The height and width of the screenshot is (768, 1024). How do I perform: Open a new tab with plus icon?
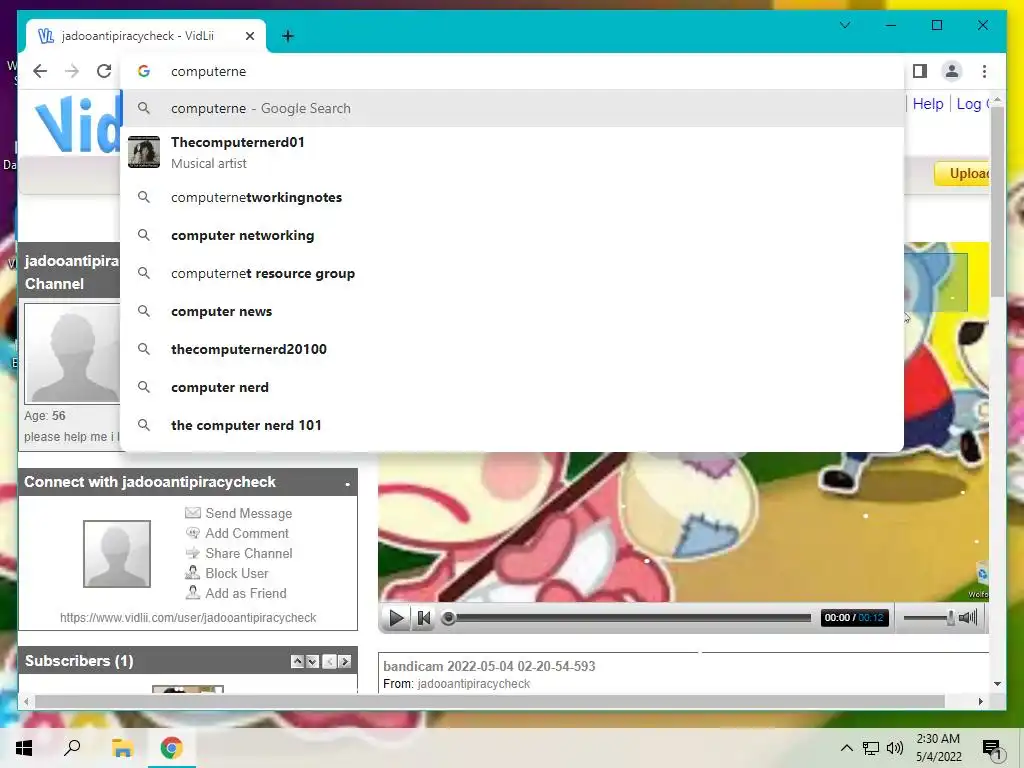point(288,36)
